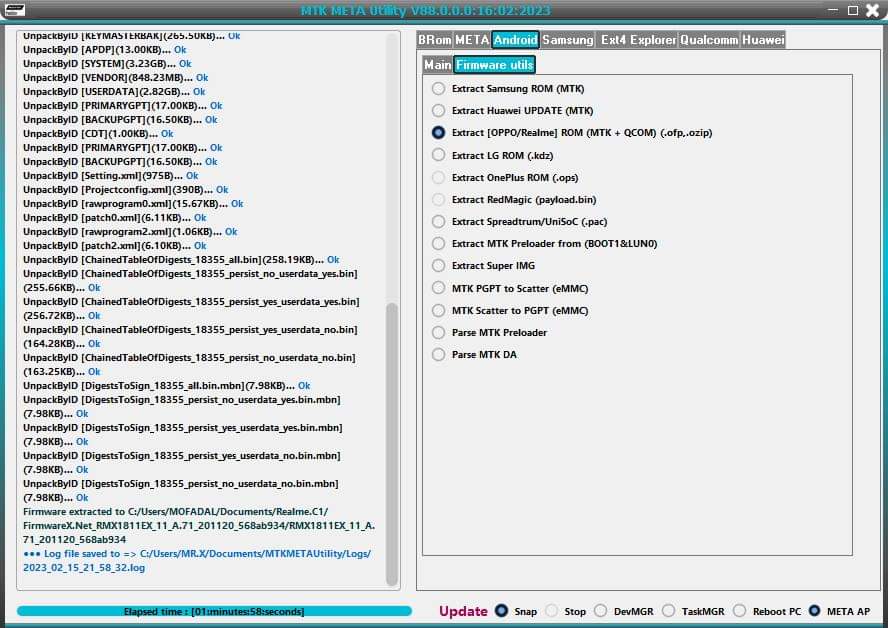Click the UnpackByID [rawprogram0.xml] log line
The width and height of the screenshot is (888, 628).
coord(133,203)
